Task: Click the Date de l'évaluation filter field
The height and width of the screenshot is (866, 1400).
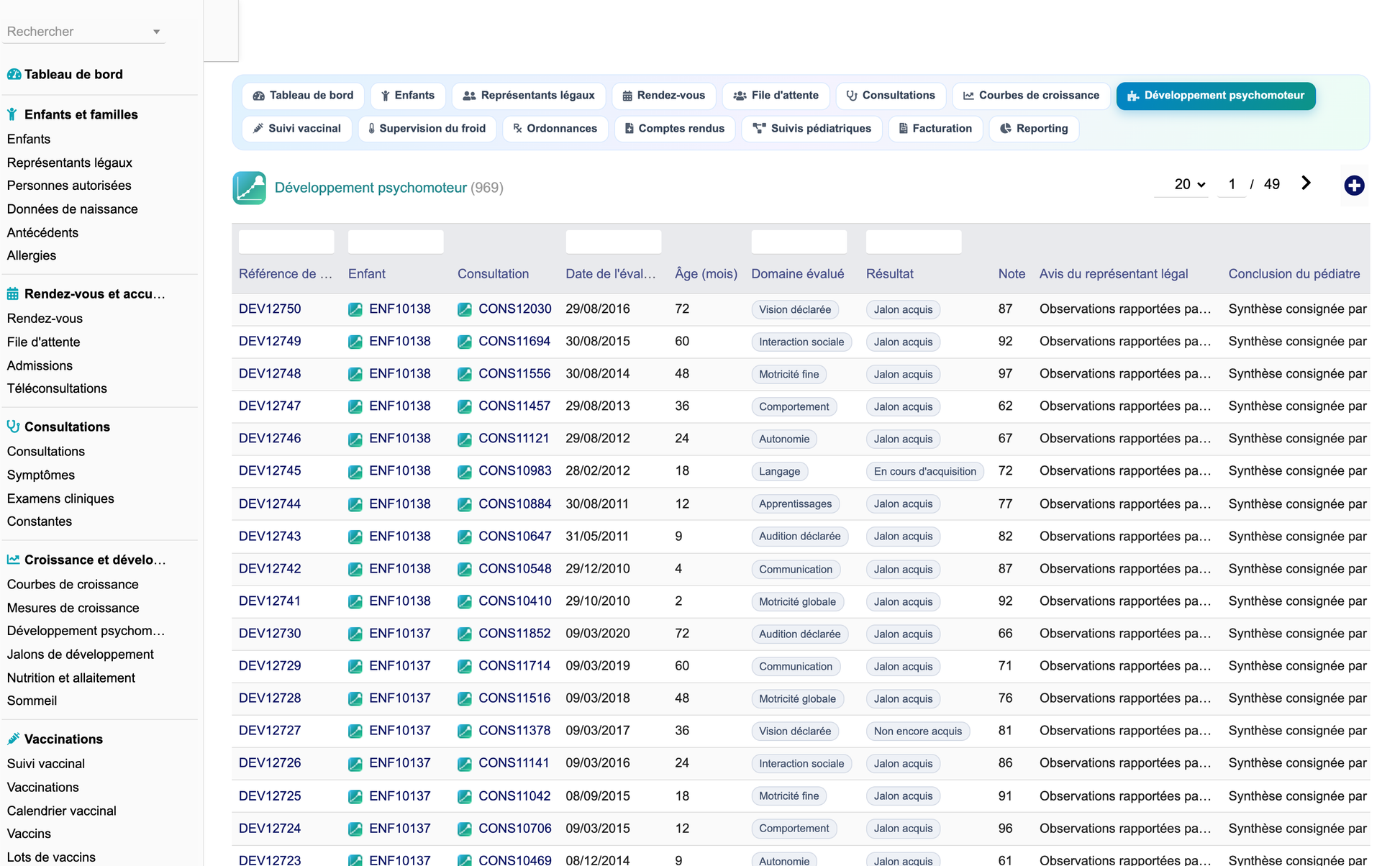Action: [x=614, y=242]
